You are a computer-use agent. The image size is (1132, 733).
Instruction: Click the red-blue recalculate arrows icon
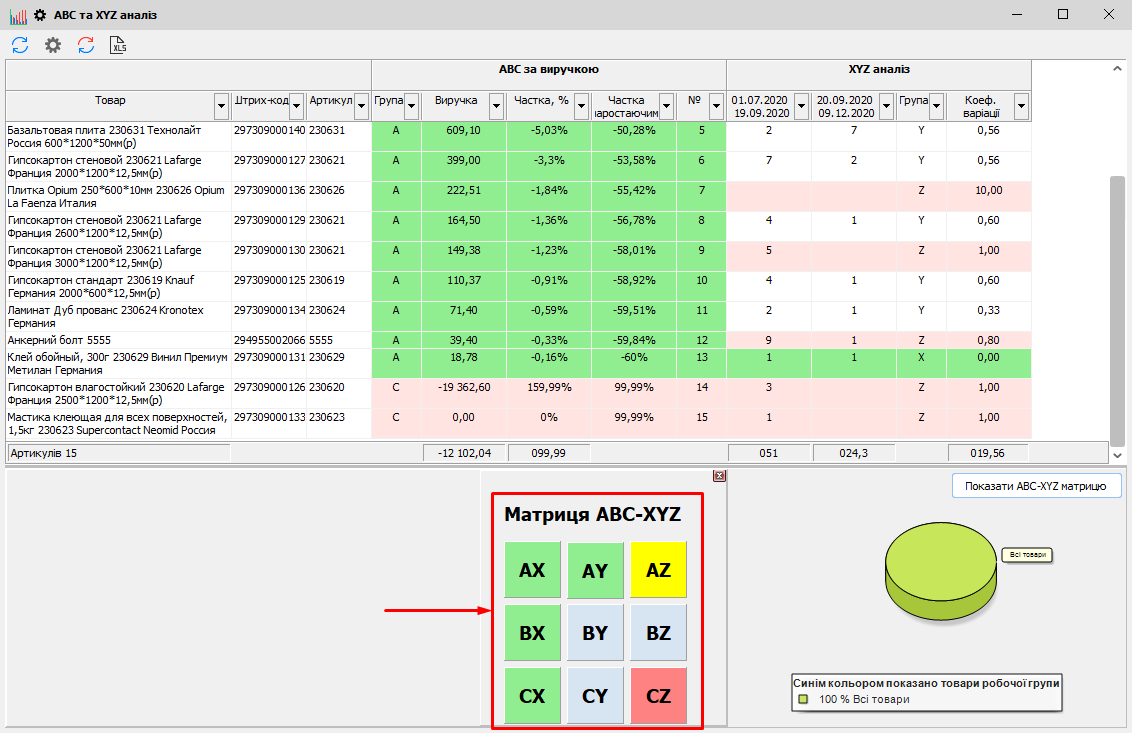(x=86, y=45)
